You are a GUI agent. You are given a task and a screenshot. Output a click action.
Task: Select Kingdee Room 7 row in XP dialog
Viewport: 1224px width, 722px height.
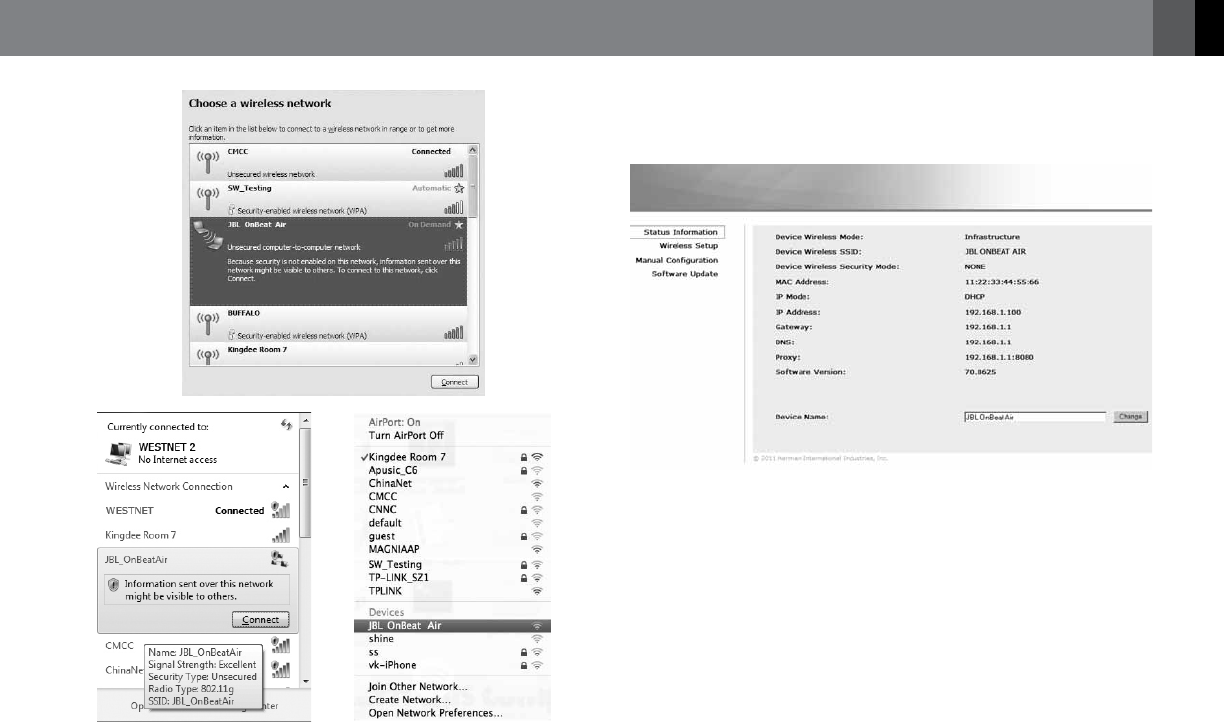pyautogui.click(x=328, y=354)
